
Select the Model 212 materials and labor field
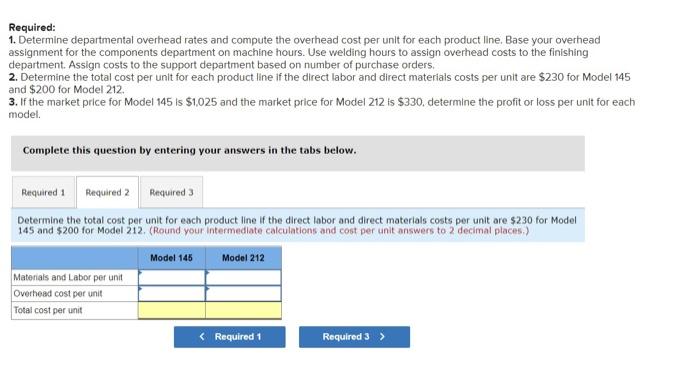(244, 277)
